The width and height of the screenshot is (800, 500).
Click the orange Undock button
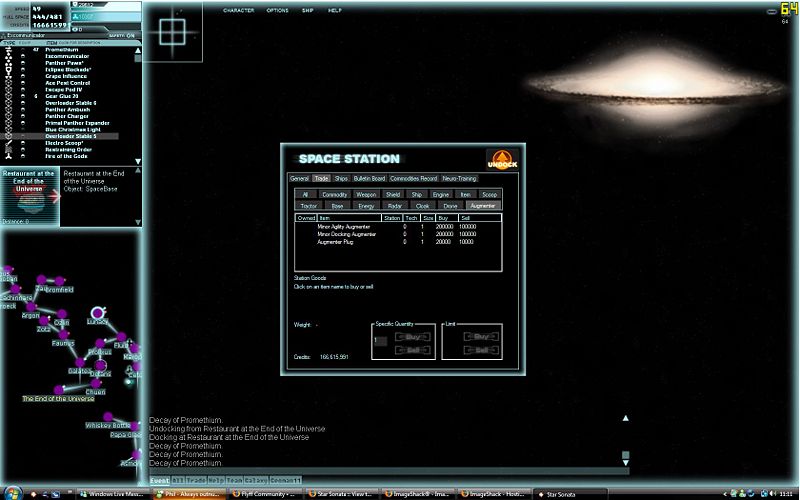[x=501, y=160]
